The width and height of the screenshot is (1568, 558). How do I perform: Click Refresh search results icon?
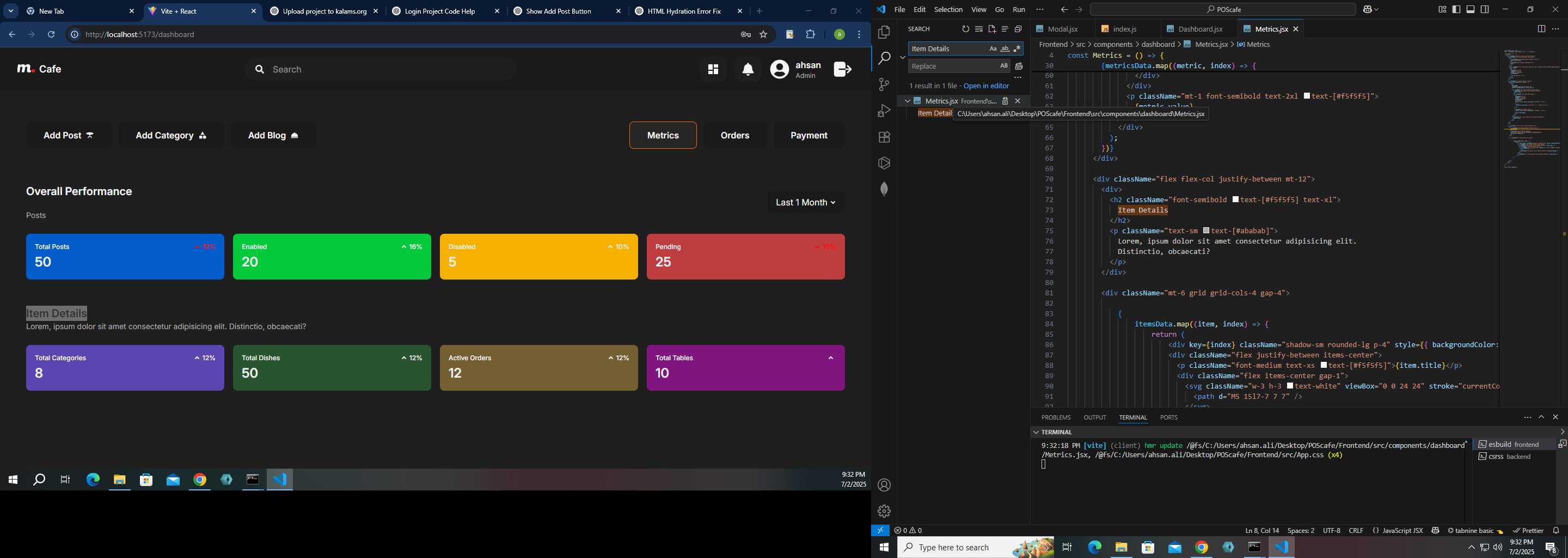[x=965, y=29]
